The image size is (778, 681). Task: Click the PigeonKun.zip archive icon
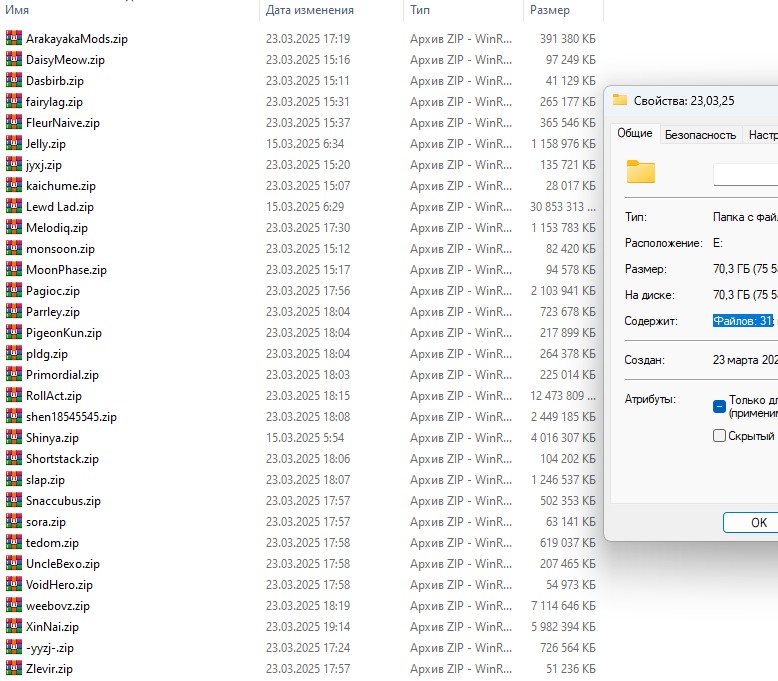click(x=14, y=332)
